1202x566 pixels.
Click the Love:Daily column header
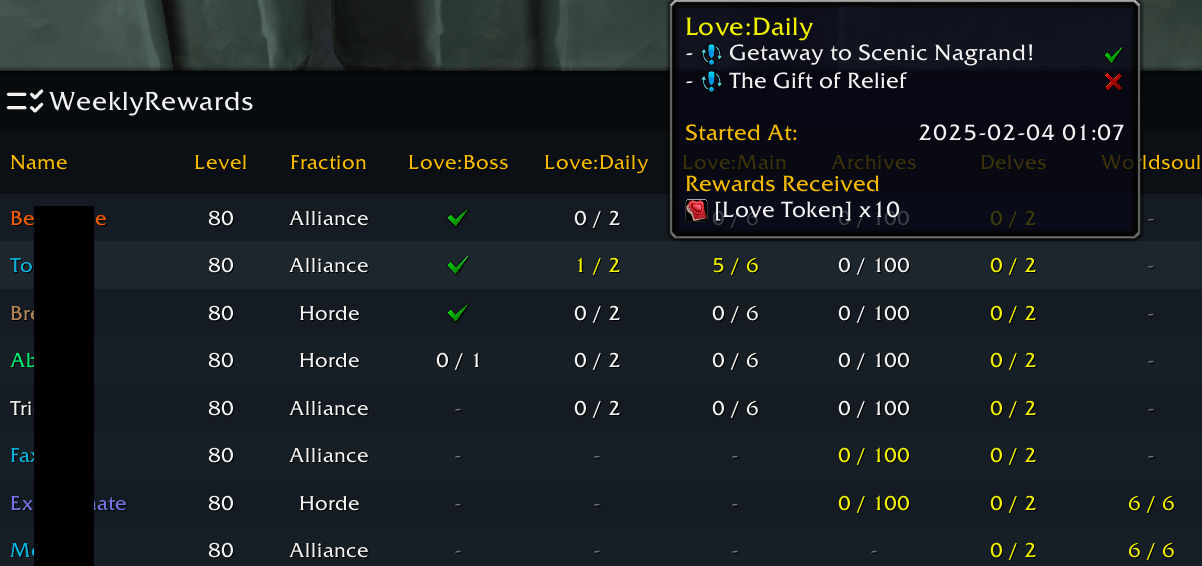tap(596, 162)
